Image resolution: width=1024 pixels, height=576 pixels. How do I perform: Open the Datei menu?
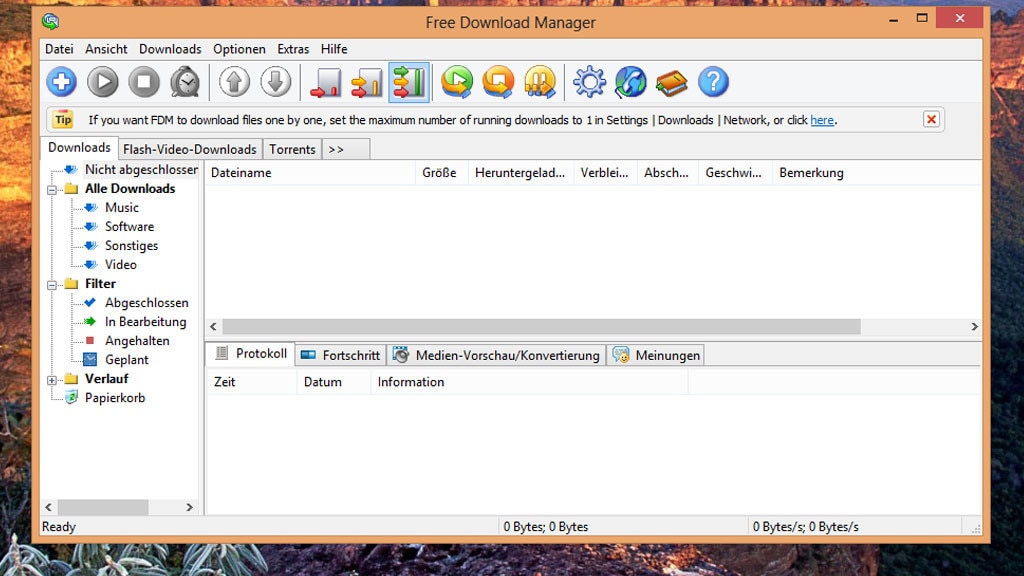(x=59, y=49)
